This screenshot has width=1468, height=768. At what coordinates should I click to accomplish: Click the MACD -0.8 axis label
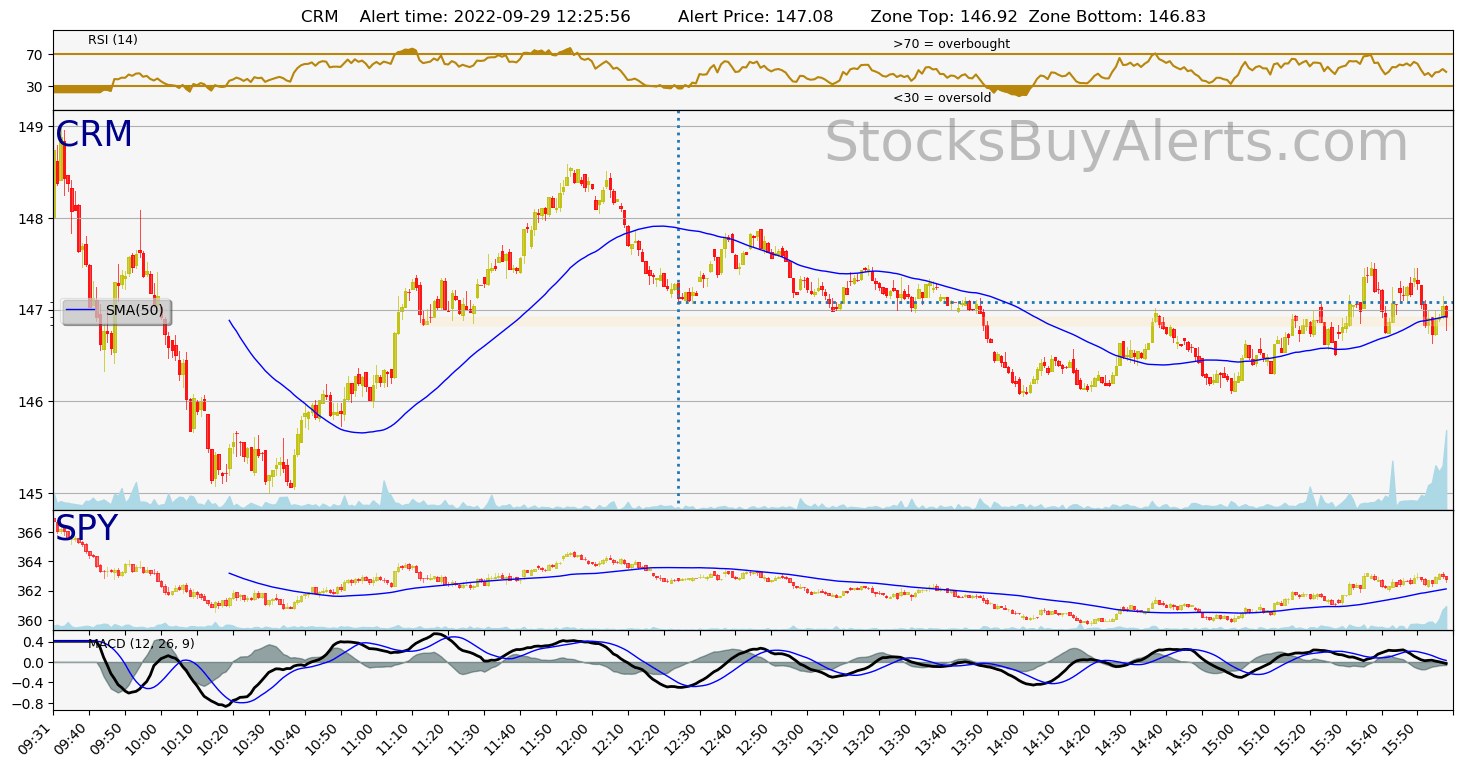[26, 703]
